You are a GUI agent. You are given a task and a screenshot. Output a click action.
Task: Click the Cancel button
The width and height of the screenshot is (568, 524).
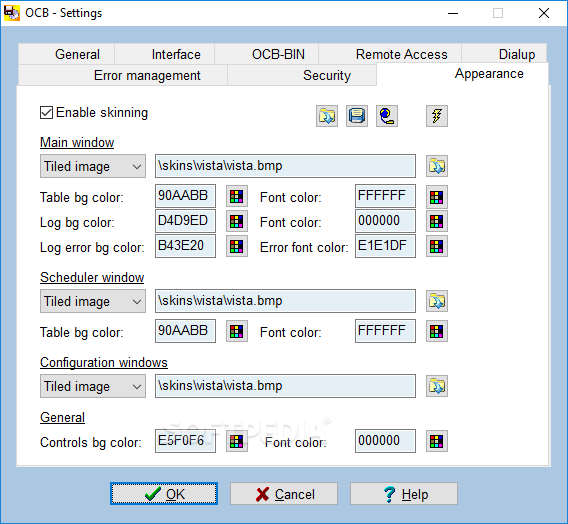(x=284, y=494)
